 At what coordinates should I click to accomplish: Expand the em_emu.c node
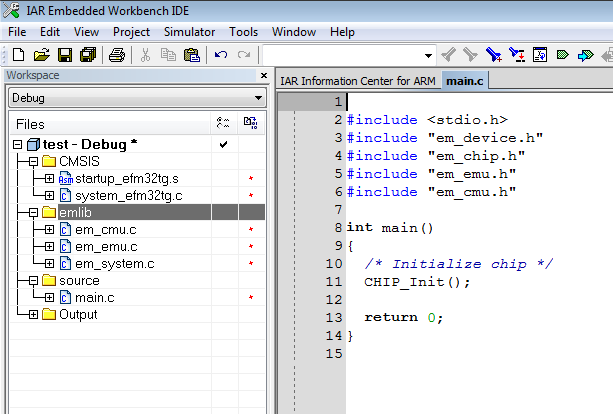[x=49, y=247]
